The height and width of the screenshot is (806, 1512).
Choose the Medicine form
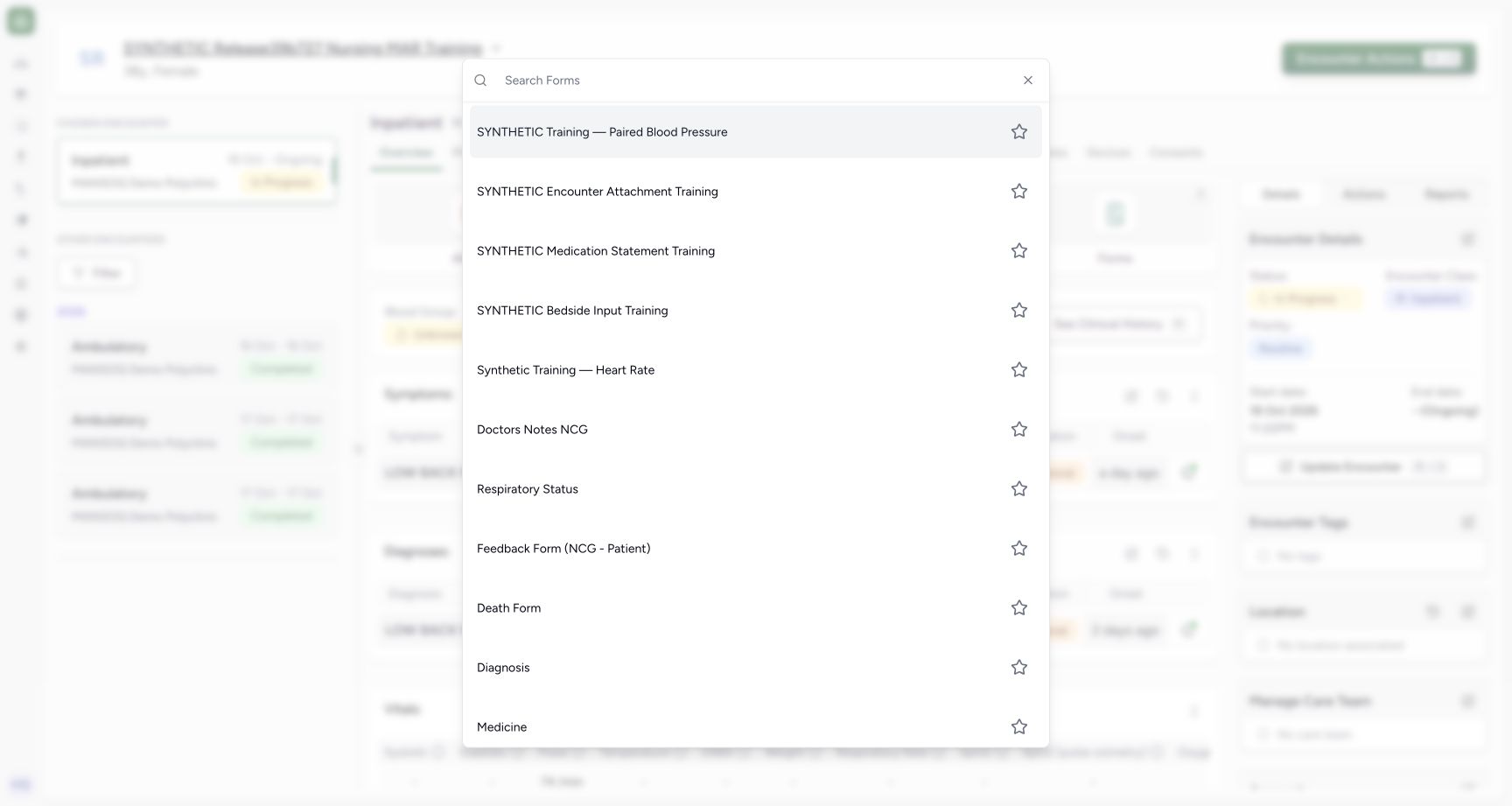756,725
